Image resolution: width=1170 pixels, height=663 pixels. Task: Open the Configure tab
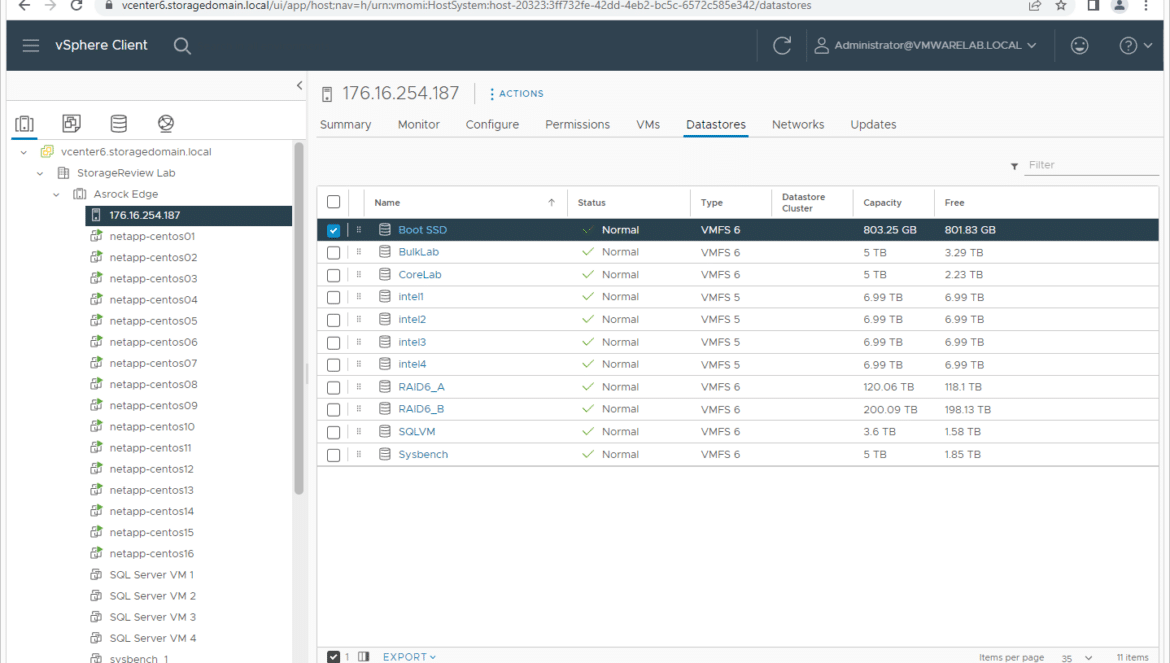point(492,125)
